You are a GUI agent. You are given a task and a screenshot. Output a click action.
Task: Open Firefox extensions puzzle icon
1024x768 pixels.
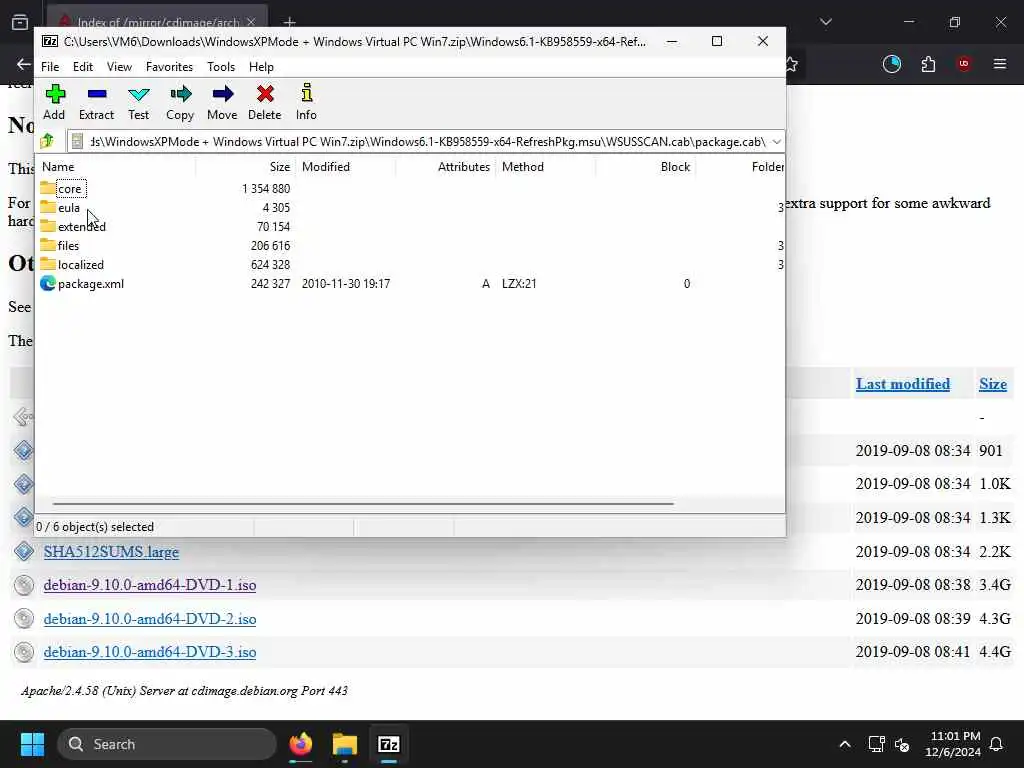pos(928,64)
